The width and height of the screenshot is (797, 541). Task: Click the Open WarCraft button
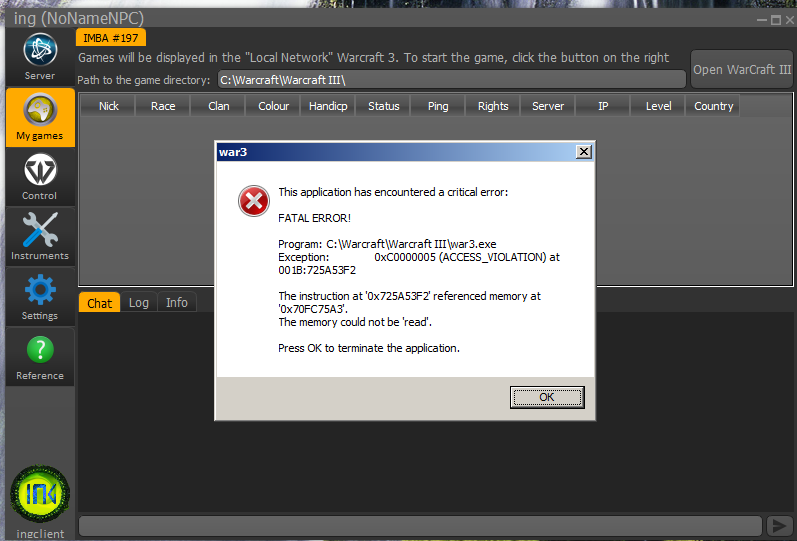click(741, 70)
